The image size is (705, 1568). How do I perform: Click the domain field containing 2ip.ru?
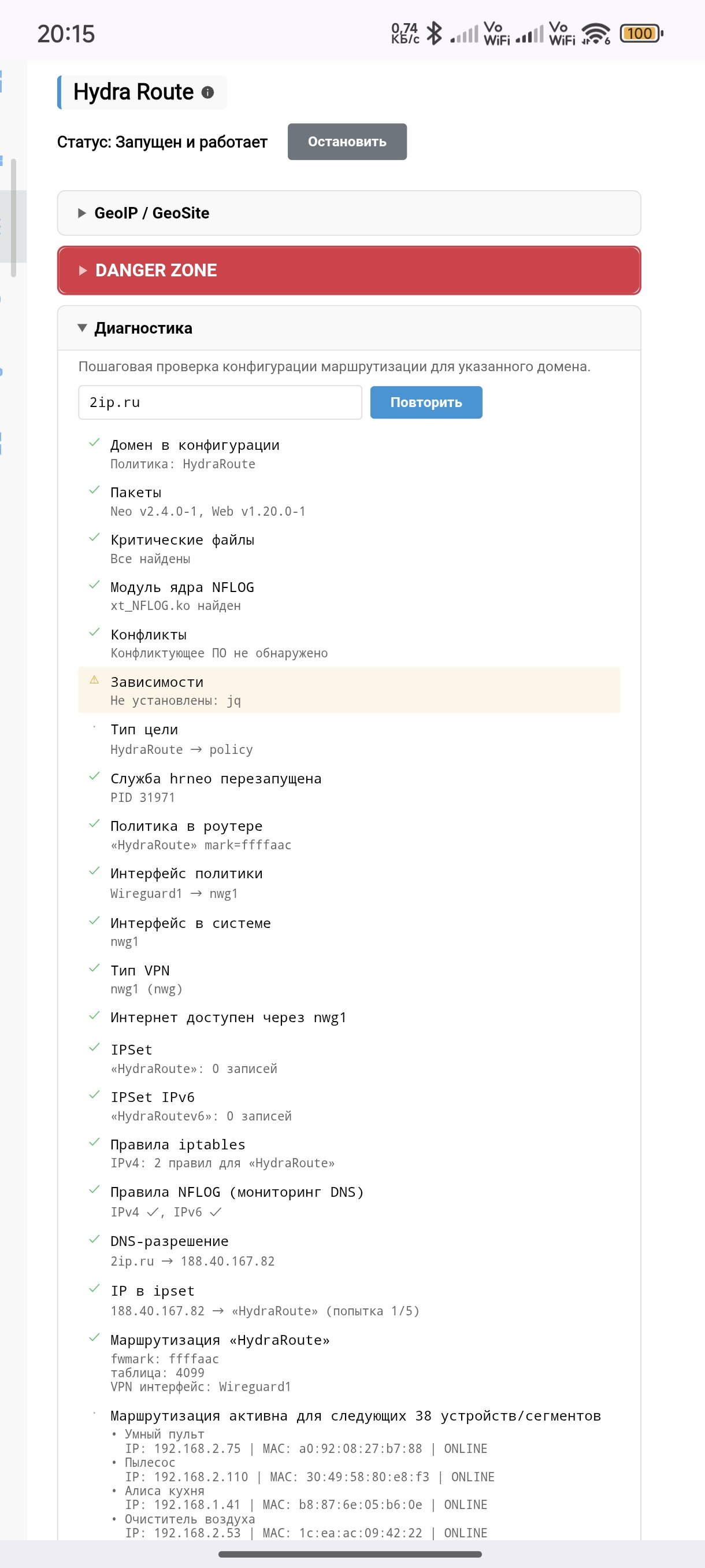coord(220,402)
